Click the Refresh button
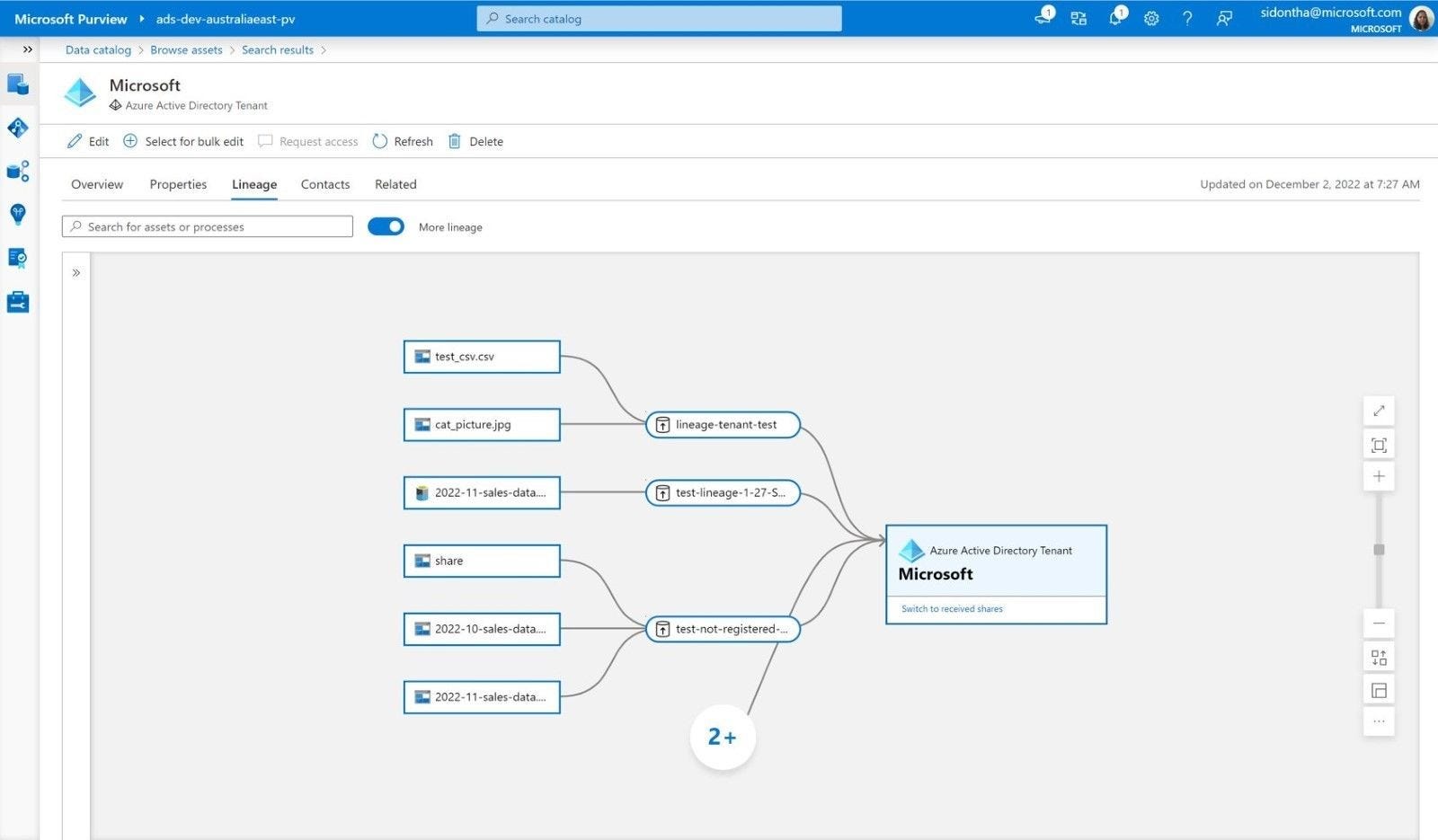The image size is (1438, 840). click(x=403, y=141)
